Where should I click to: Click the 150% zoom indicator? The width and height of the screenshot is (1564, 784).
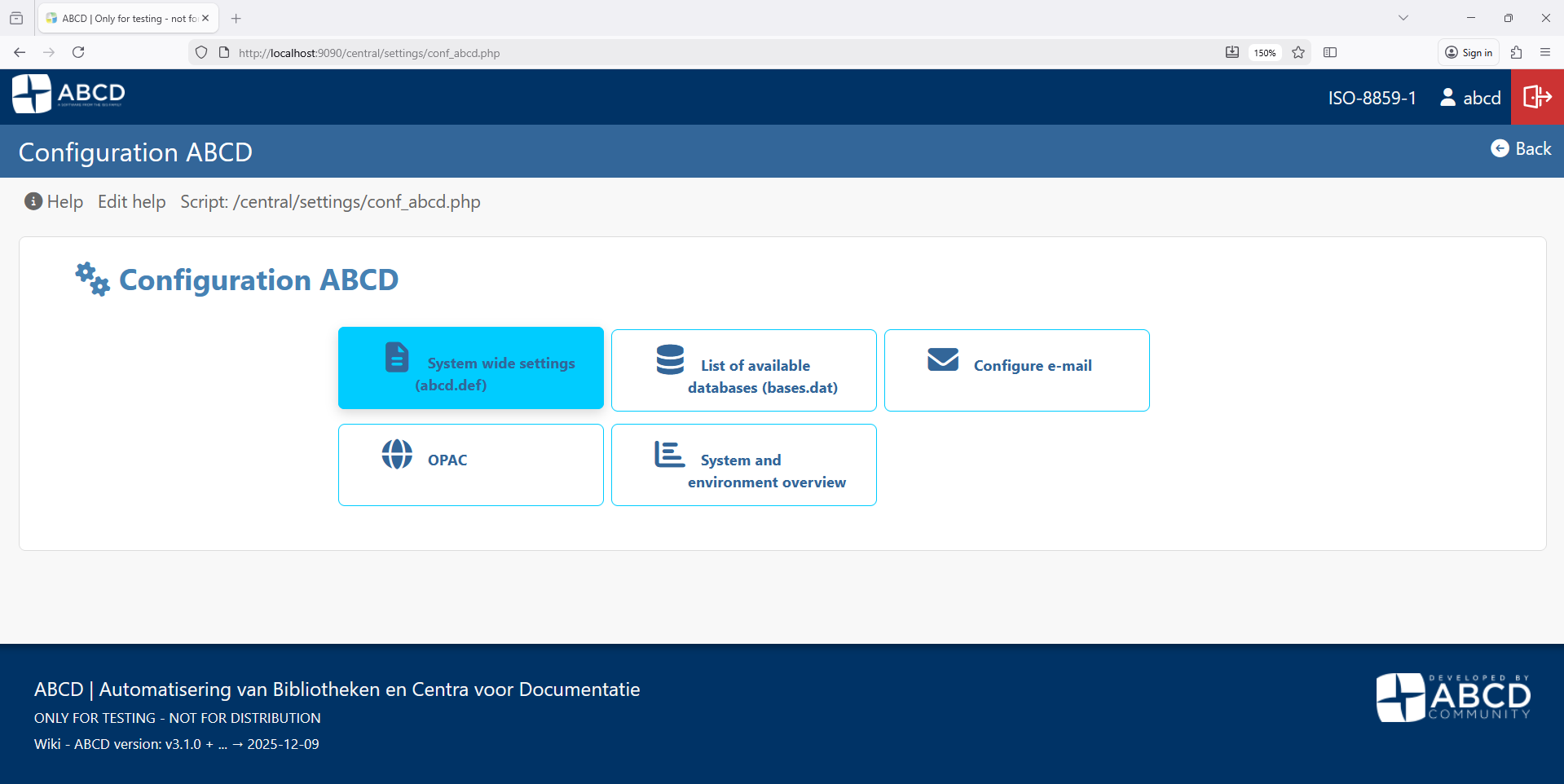1264,52
